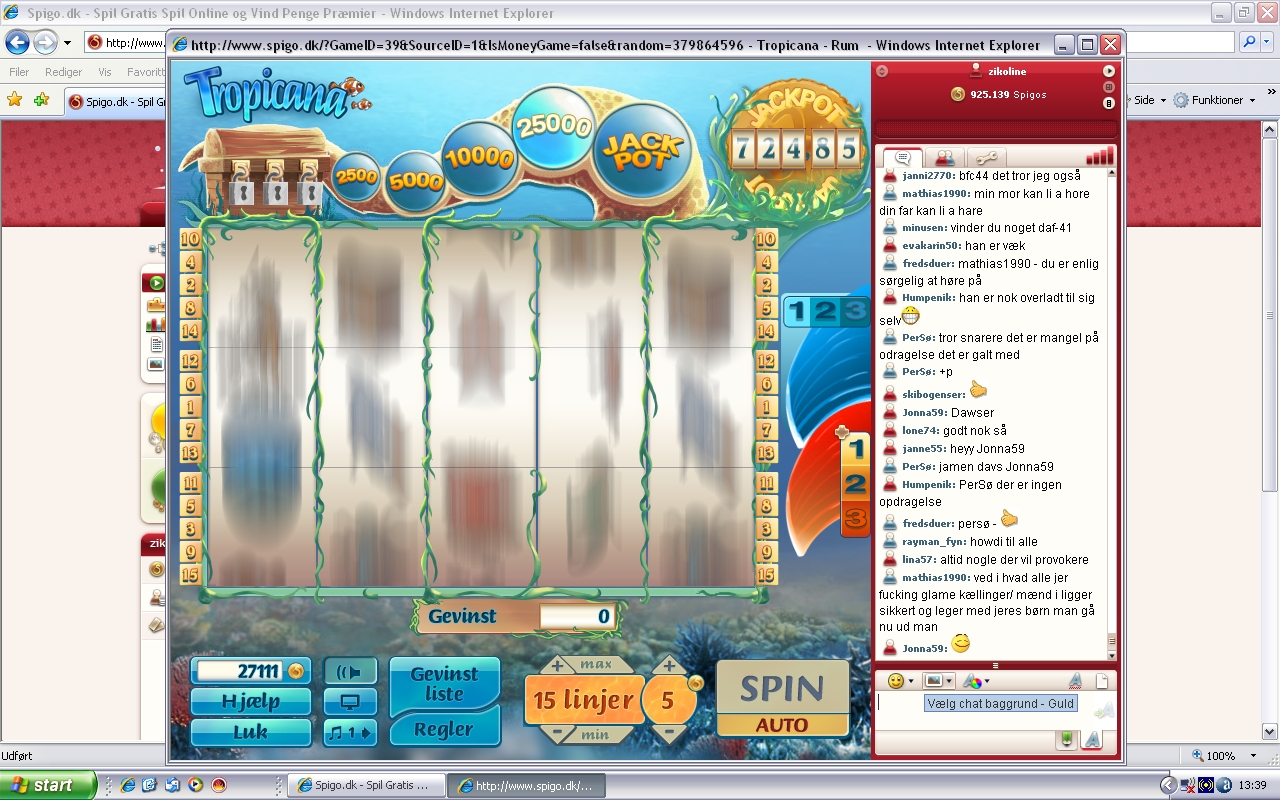
Task: Click the green pencil icon below chat input
Action: (1066, 740)
